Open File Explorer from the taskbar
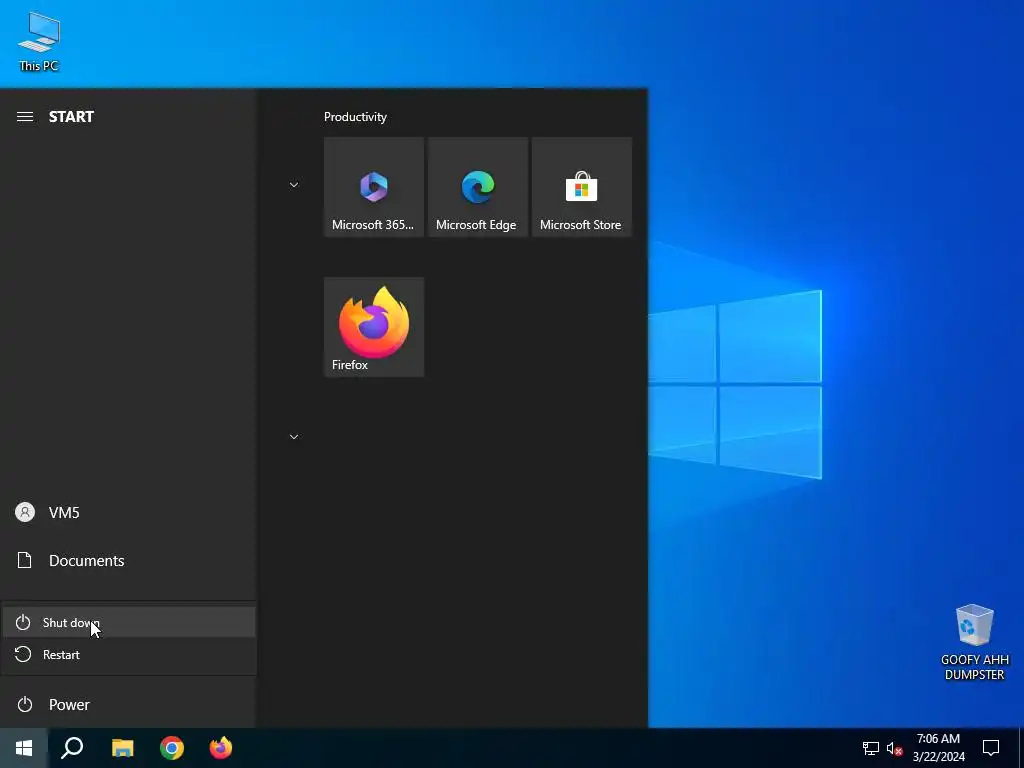Viewport: 1024px width, 768px height. point(122,748)
